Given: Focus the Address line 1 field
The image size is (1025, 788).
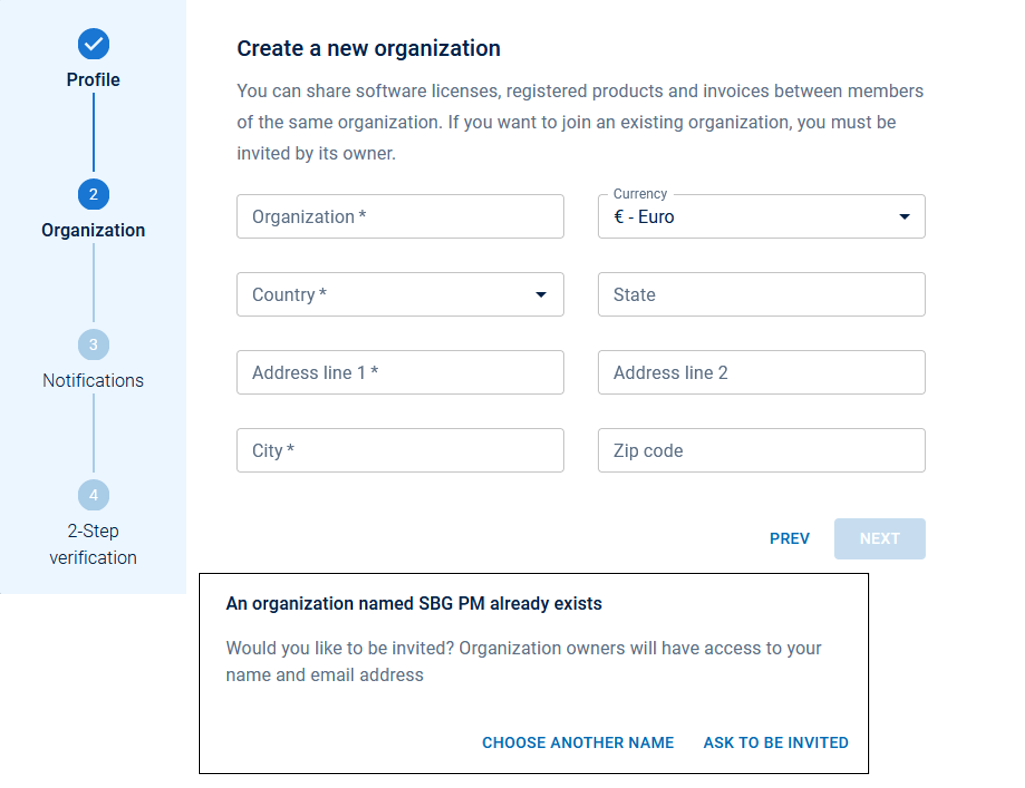Looking at the screenshot, I should tap(400, 373).
